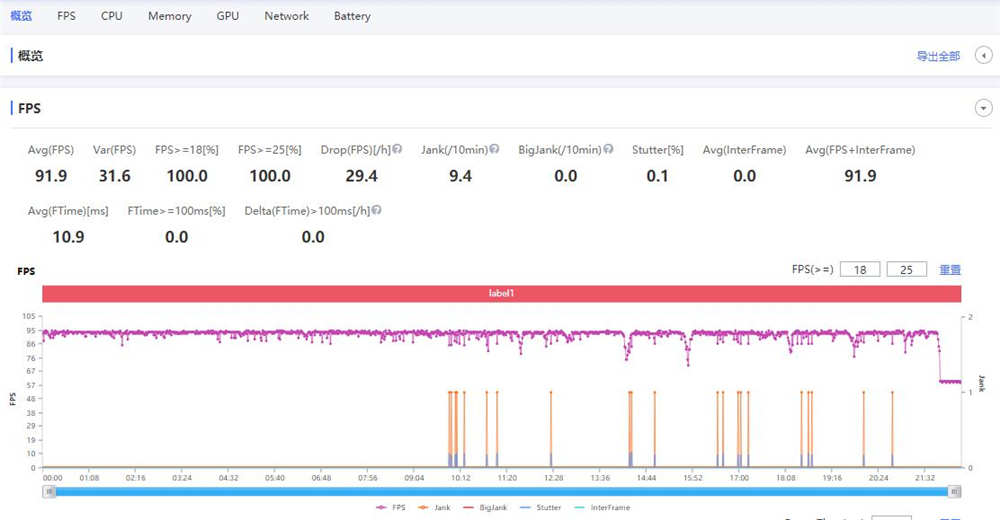Image resolution: width=1000 pixels, height=520 pixels.
Task: Grab the right handle of the time range slider
Action: tap(955, 491)
